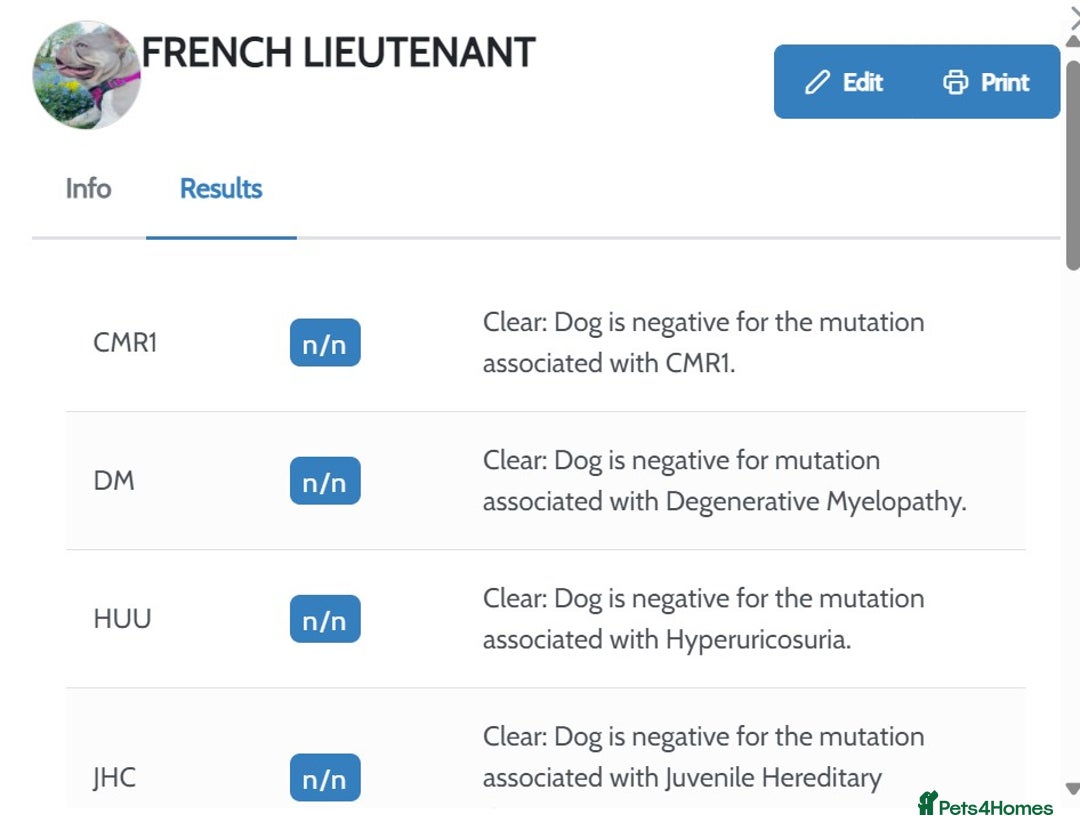1080x830 pixels.
Task: Click the scrollbar down arrow
Action: pos(1072,788)
